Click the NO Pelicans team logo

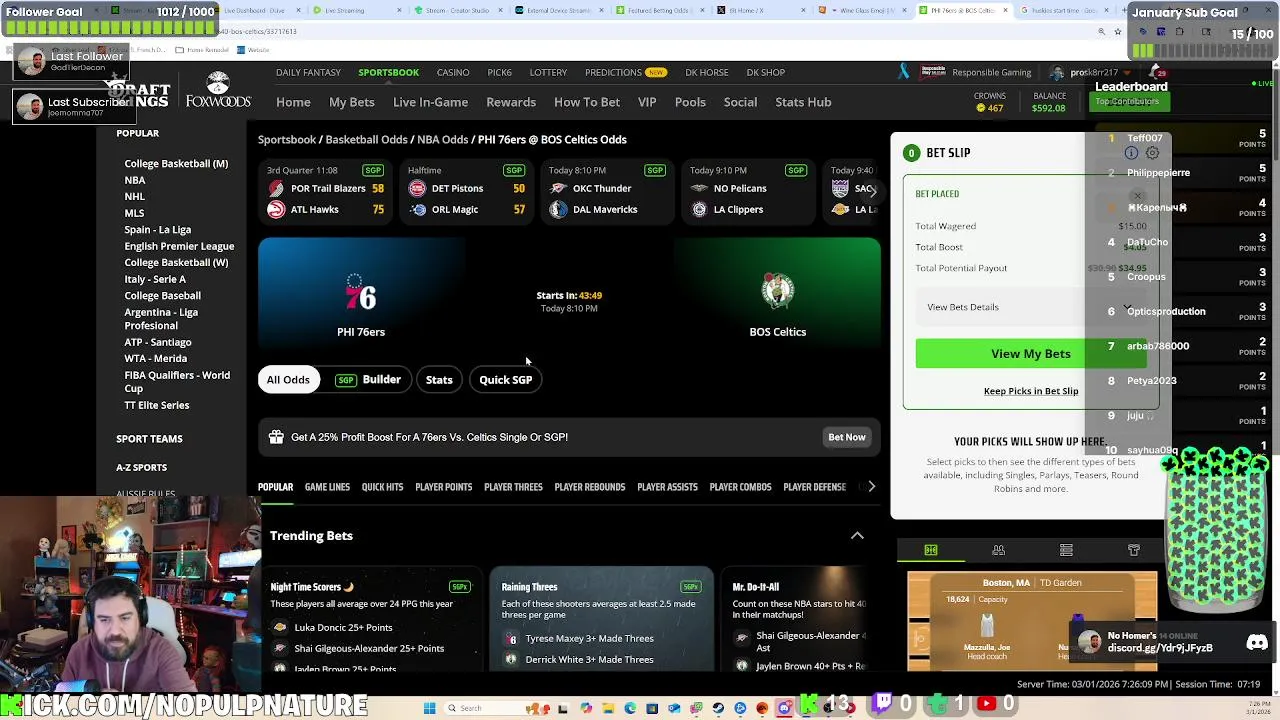[699, 188]
